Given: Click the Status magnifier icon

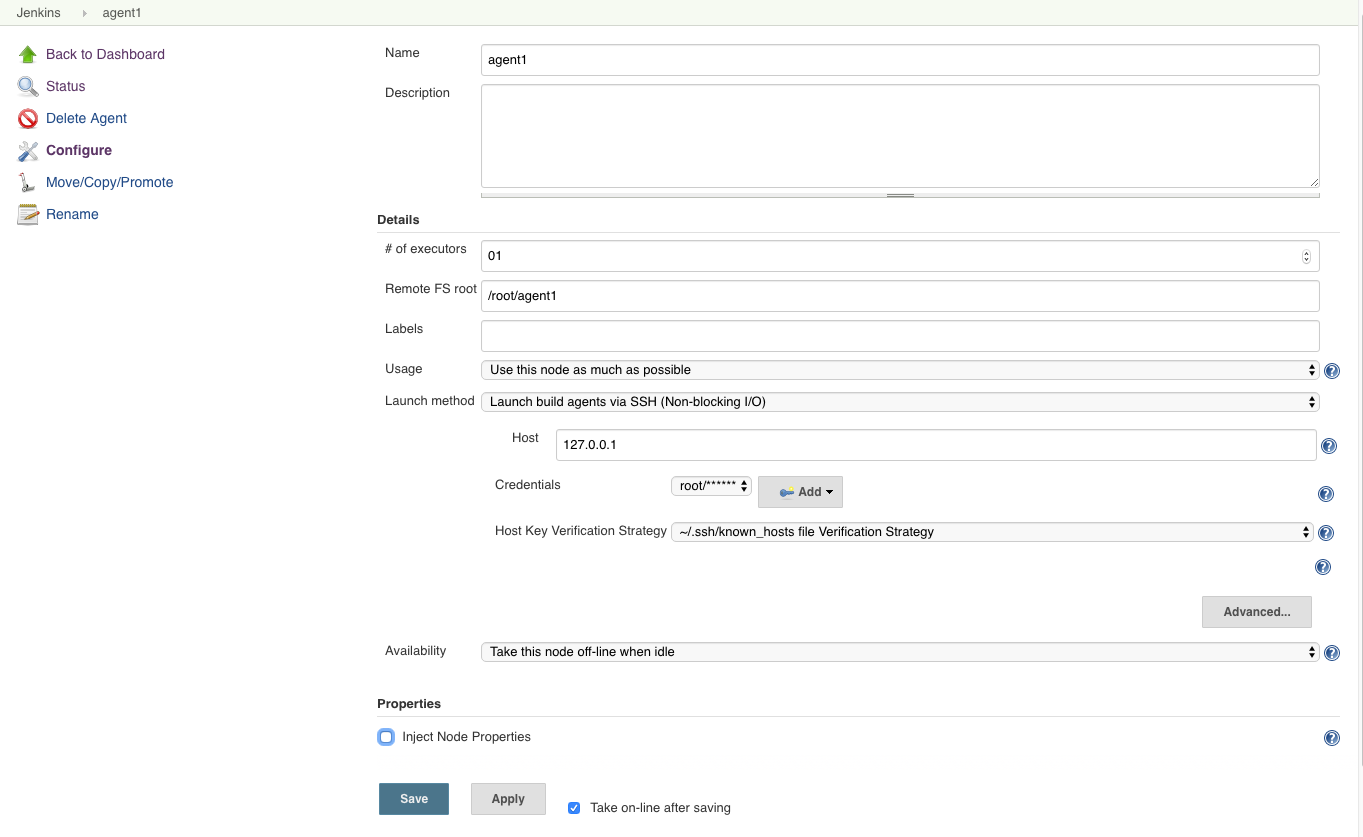Looking at the screenshot, I should coord(28,86).
